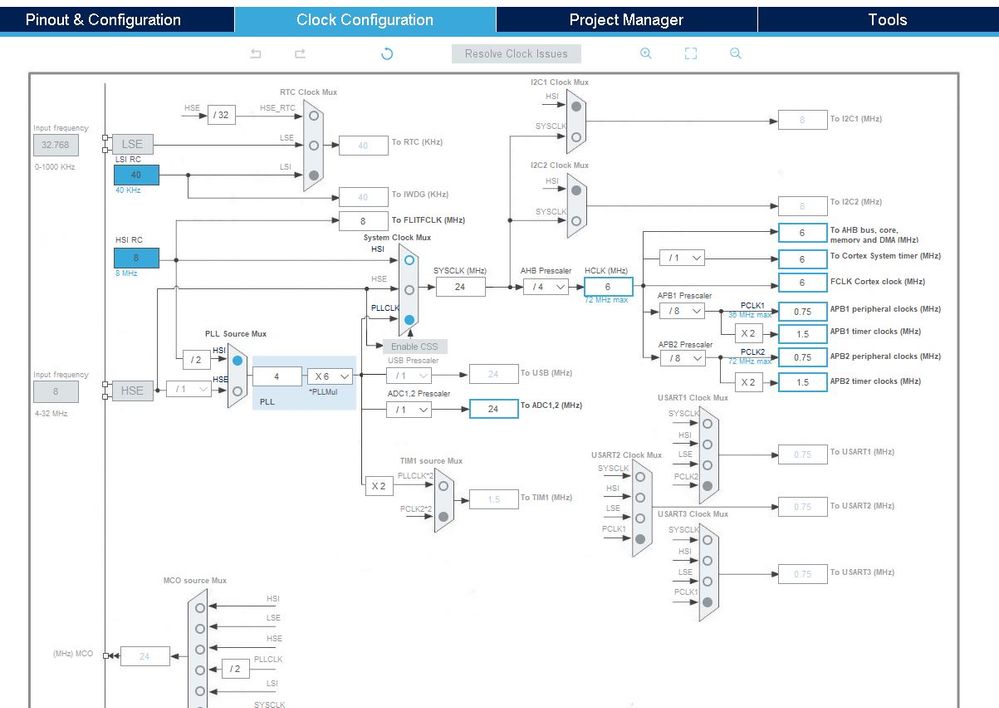Select SYSCLK in I2C1 Clock Mux
The width and height of the screenshot is (999, 708).
(x=577, y=137)
